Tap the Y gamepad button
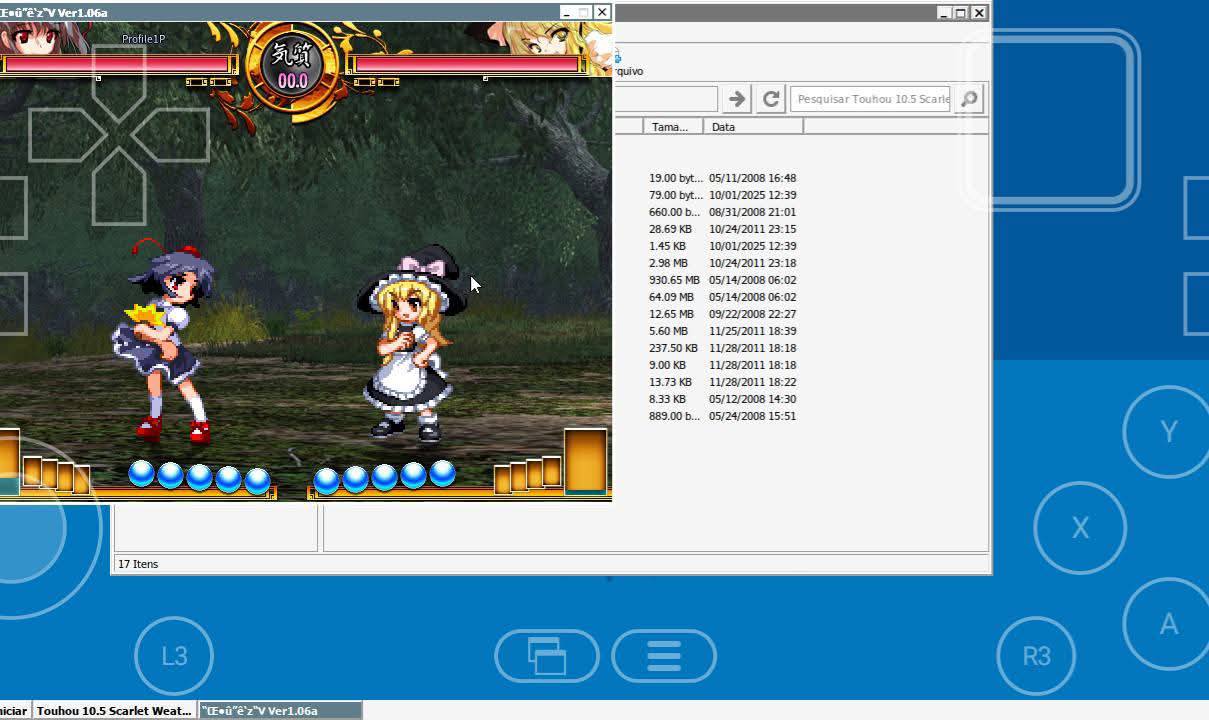 pos(1168,431)
